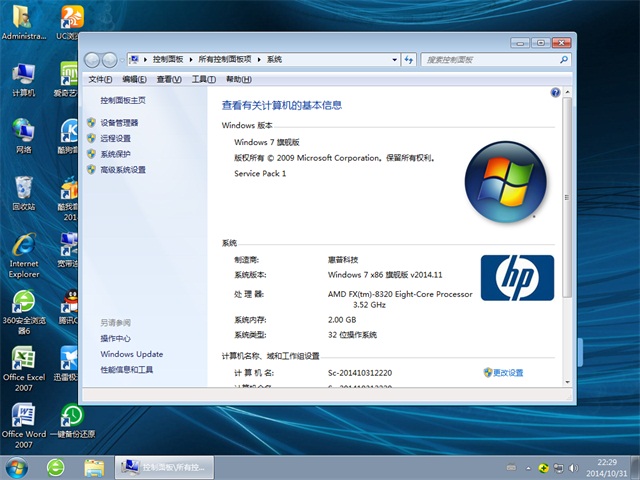Click the HP logo image
The width and height of the screenshot is (640, 480).
click(517, 278)
